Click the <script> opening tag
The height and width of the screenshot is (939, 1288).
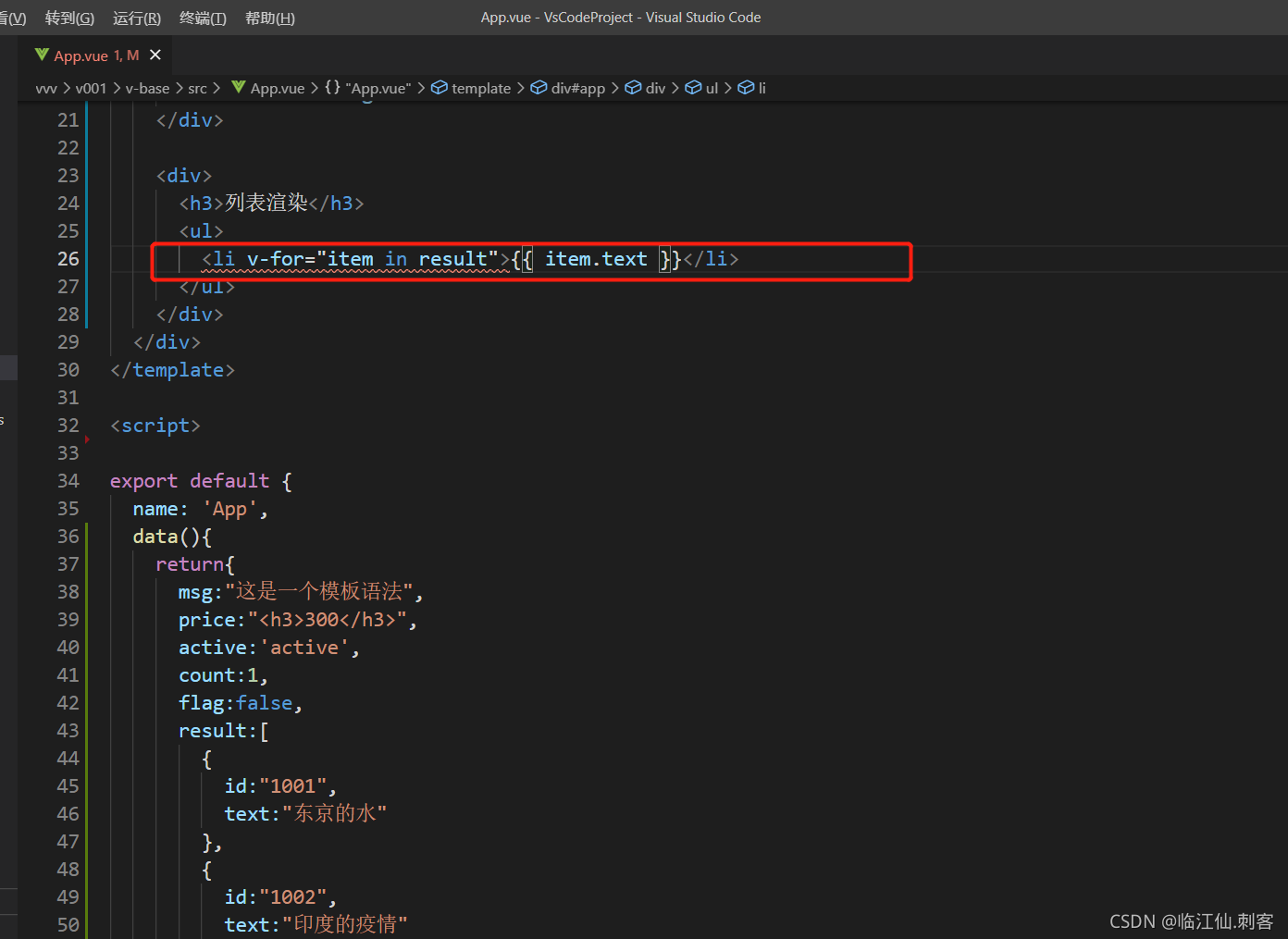[x=155, y=426]
